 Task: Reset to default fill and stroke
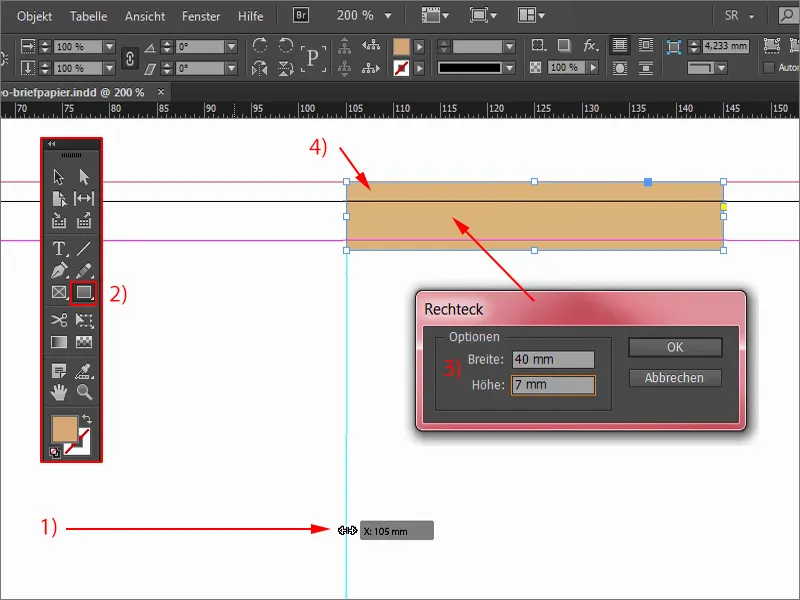(x=55, y=452)
